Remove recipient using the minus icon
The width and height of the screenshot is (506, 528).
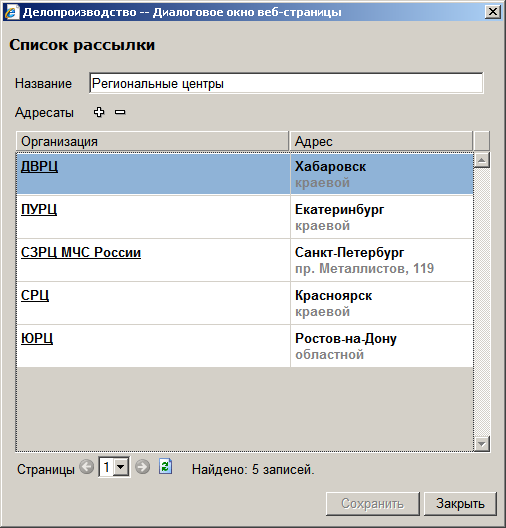click(x=120, y=112)
